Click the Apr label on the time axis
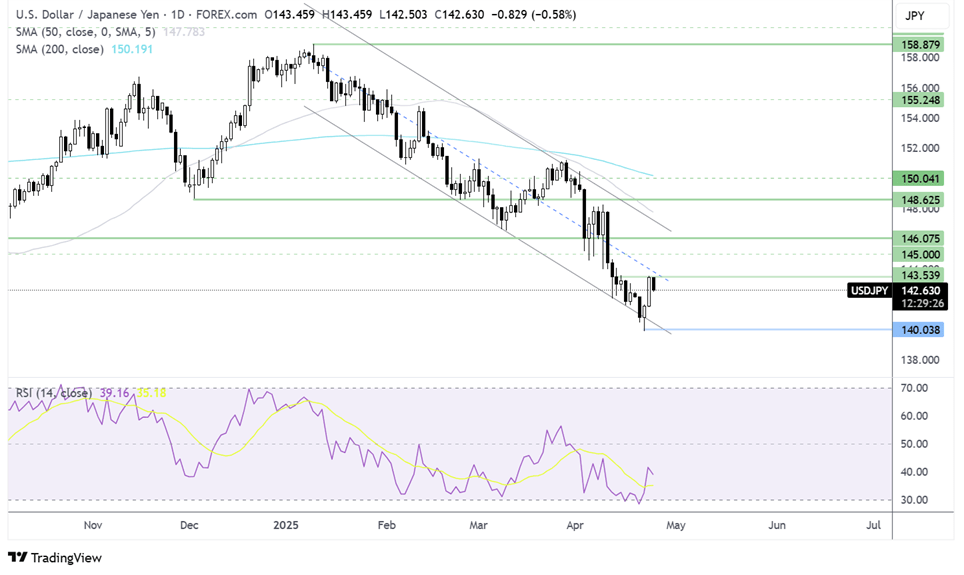The width and height of the screenshot is (964, 575). [575, 525]
